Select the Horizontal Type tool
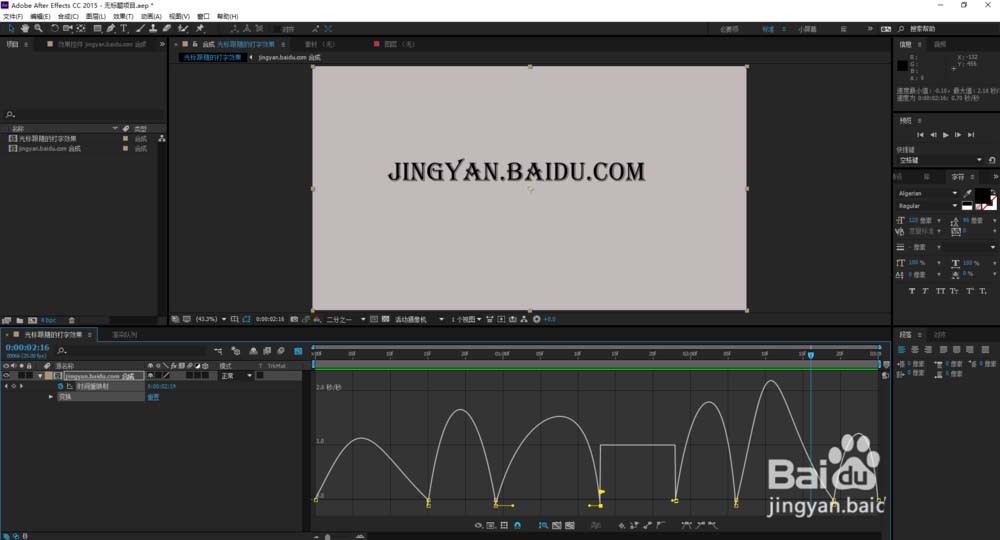 [x=124, y=29]
